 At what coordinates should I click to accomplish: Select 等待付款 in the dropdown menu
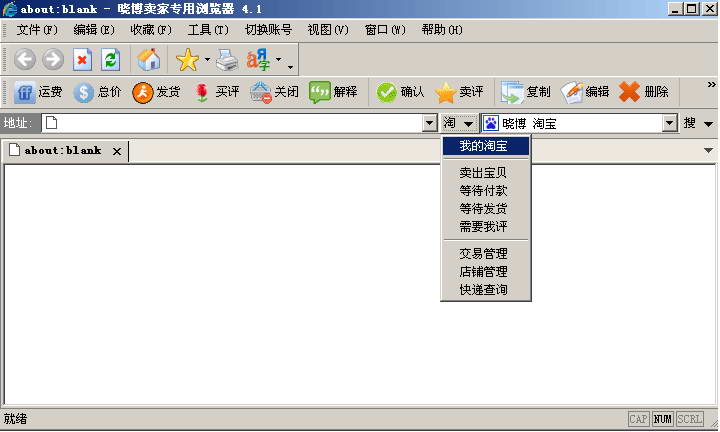(x=486, y=191)
